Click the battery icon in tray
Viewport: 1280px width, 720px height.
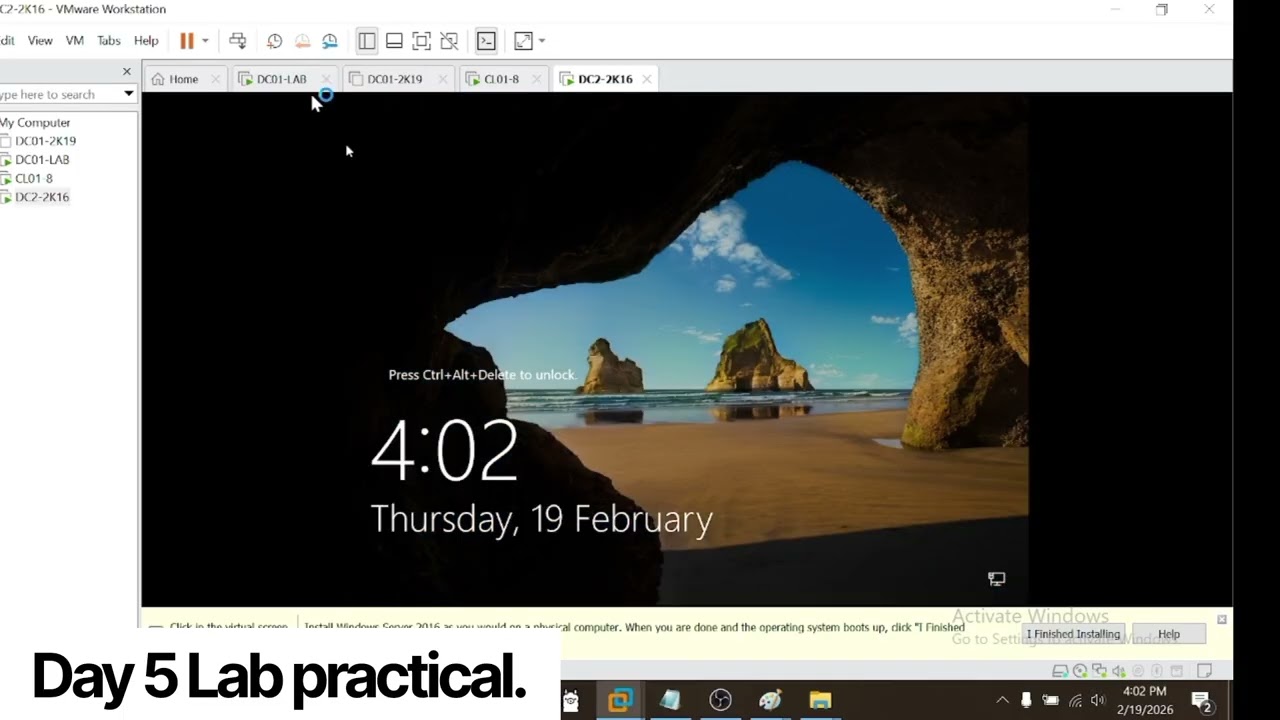point(1051,700)
